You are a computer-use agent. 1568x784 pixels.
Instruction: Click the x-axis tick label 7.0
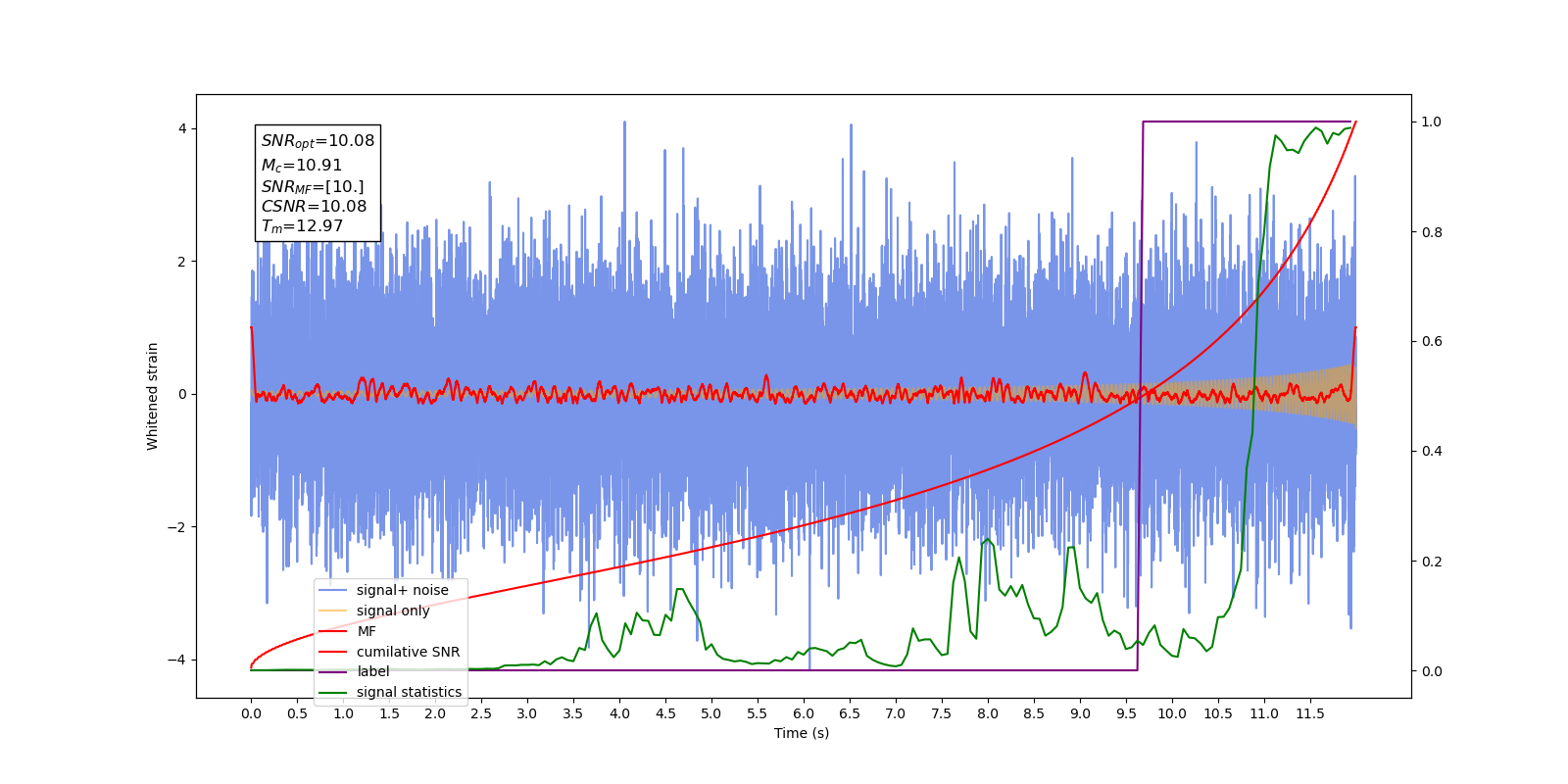pyautogui.click(x=896, y=713)
